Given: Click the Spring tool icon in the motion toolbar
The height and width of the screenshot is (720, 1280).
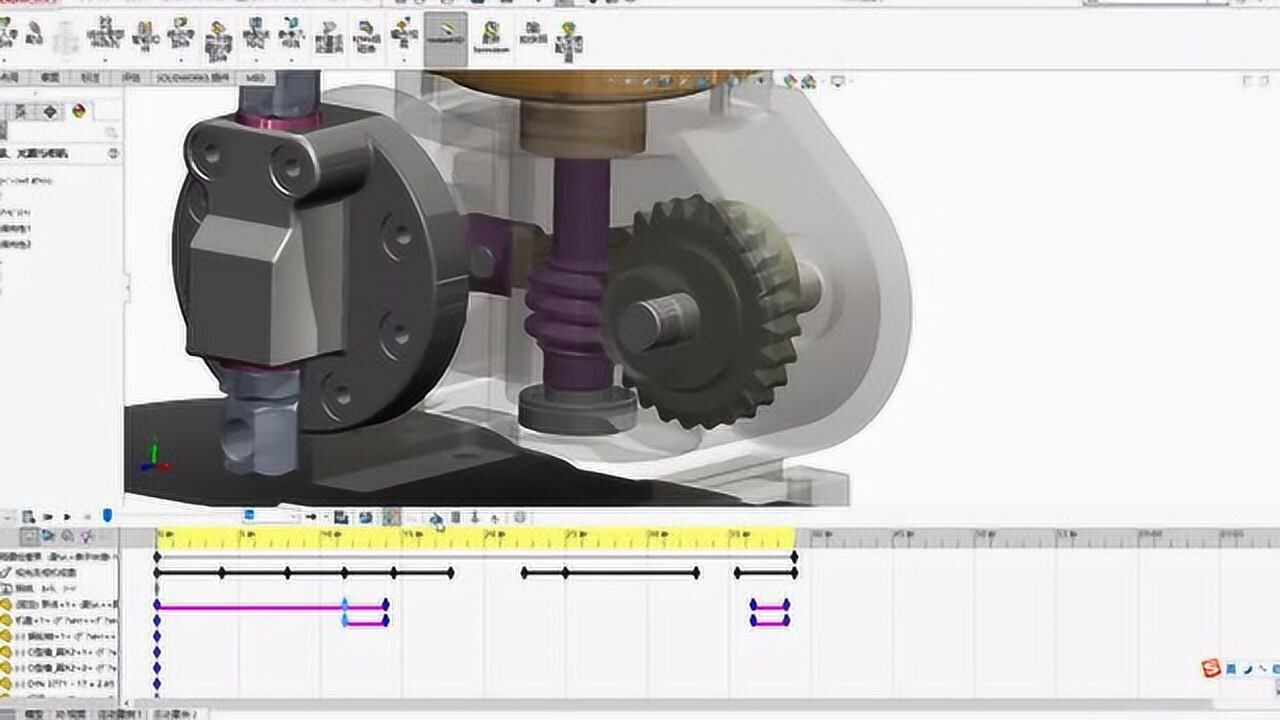Looking at the screenshot, I should 455,518.
